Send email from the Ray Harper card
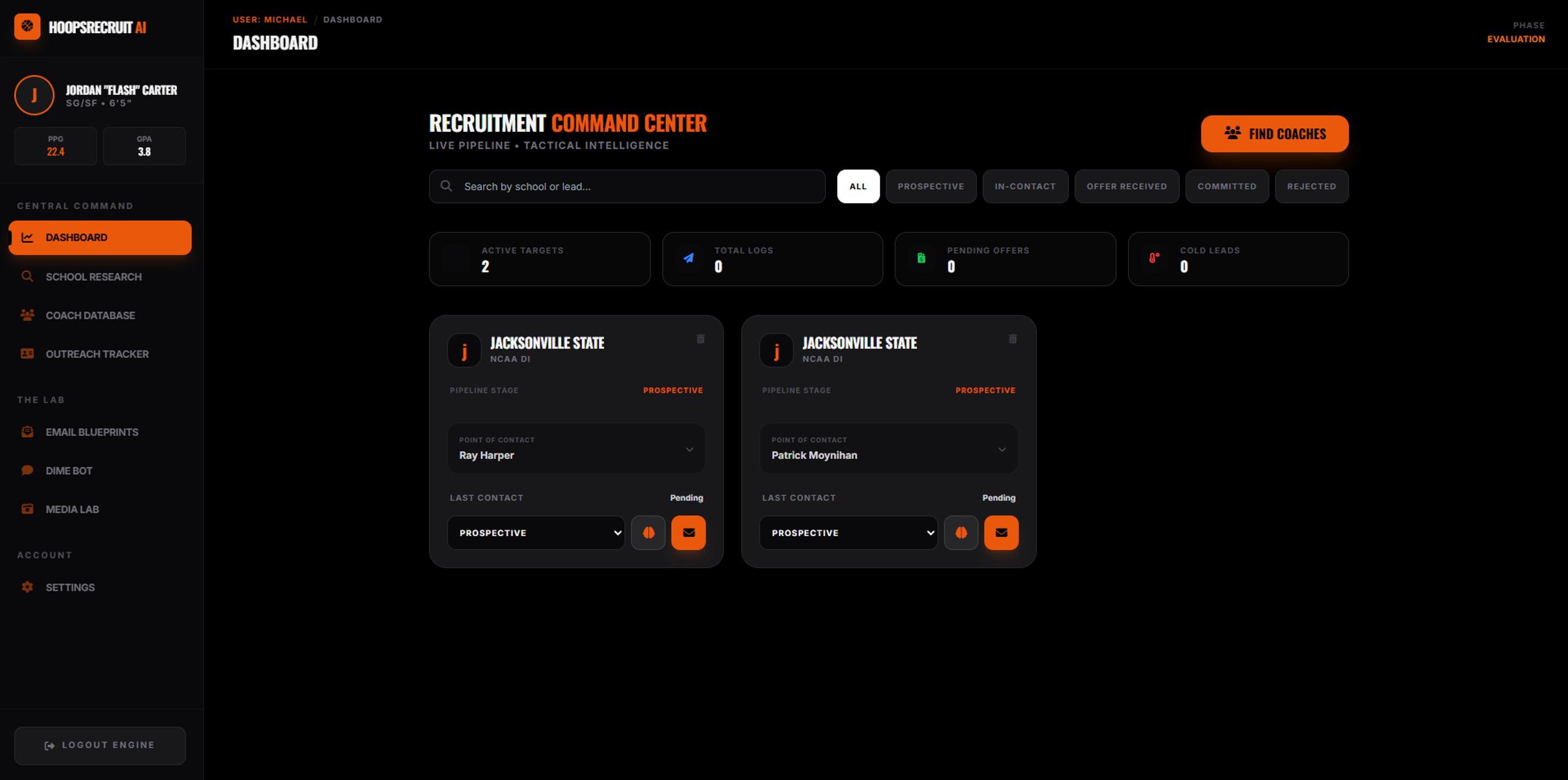 tap(688, 532)
